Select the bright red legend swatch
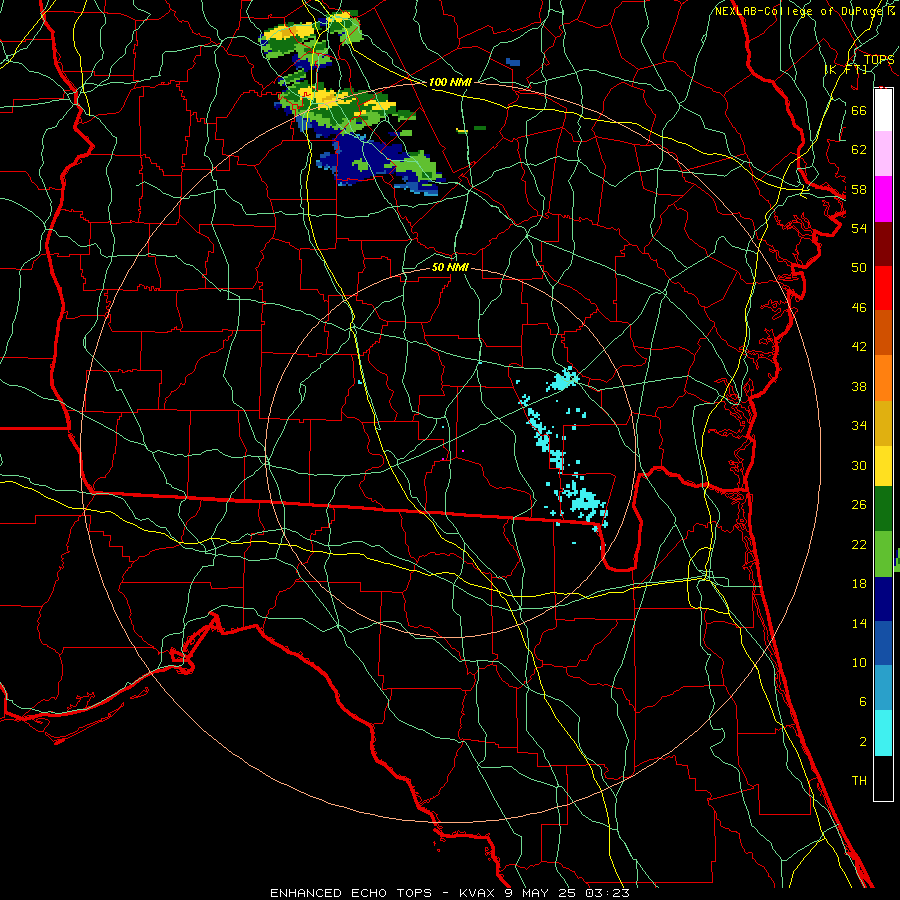This screenshot has height=900, width=900. click(883, 288)
